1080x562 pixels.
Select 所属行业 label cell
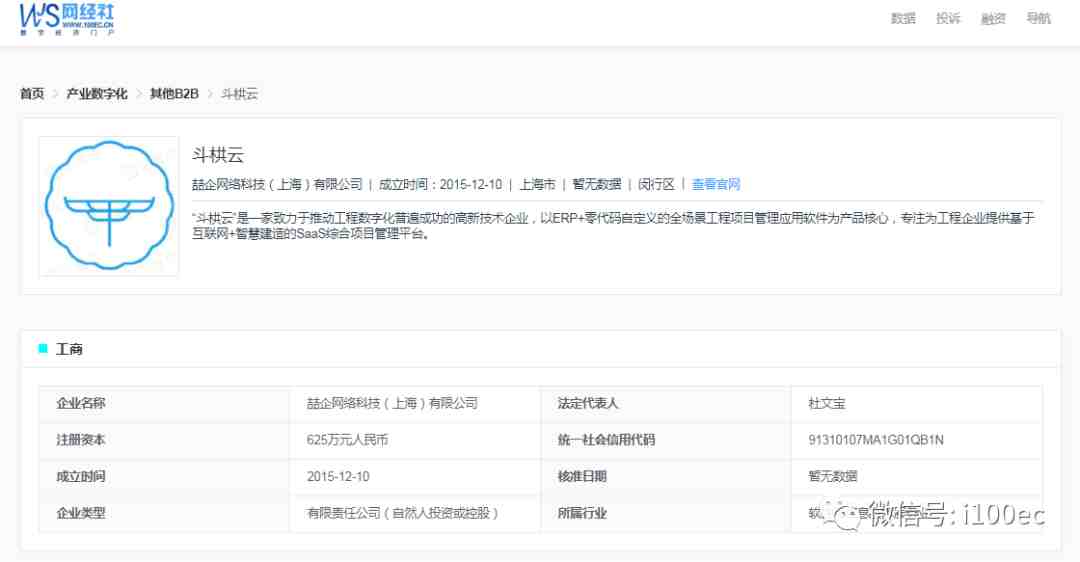665,513
